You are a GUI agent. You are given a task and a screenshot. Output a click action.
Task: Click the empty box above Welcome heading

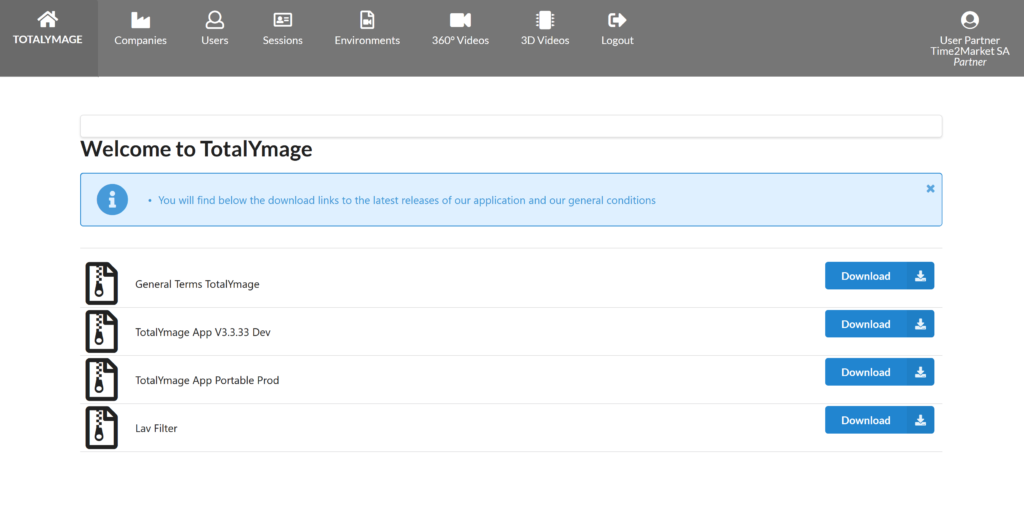pyautogui.click(x=511, y=126)
